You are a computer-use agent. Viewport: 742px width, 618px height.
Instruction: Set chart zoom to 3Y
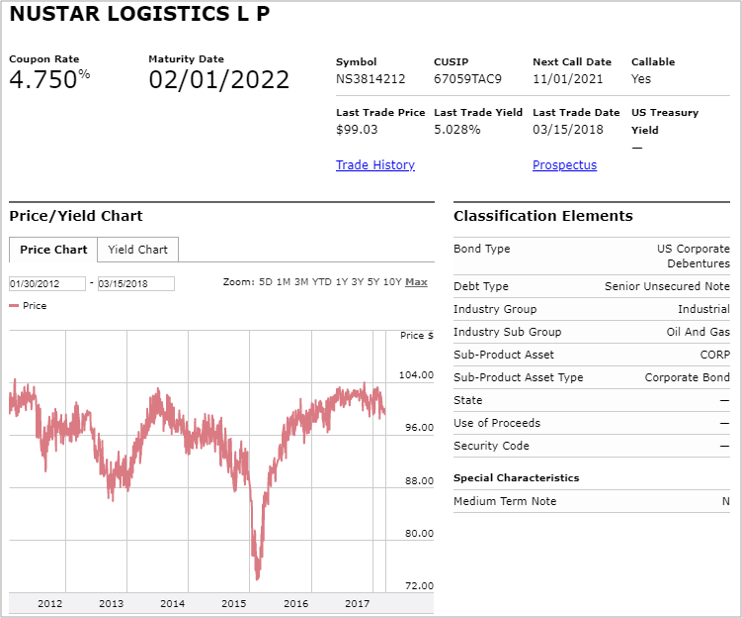[x=357, y=282]
